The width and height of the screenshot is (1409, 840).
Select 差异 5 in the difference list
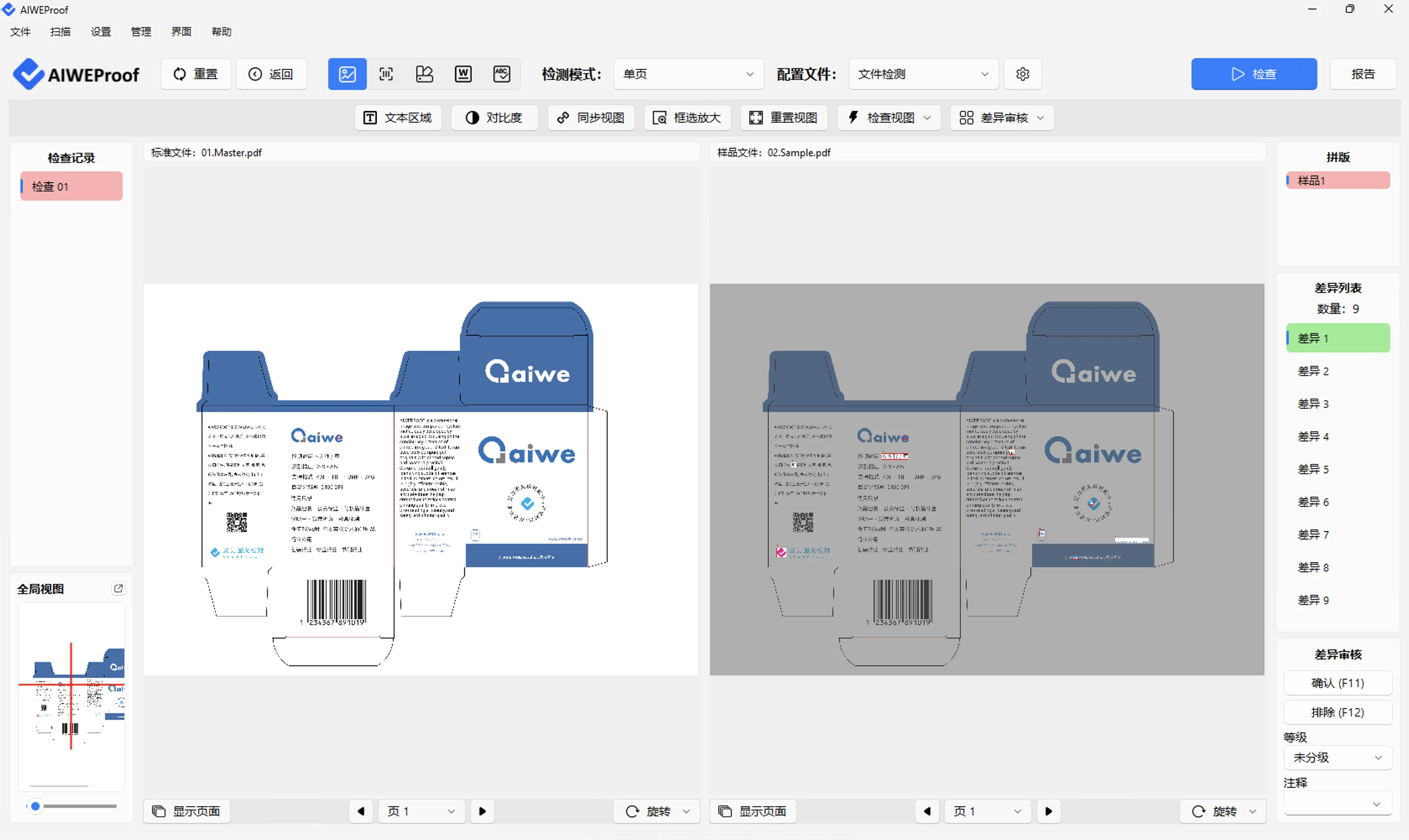pos(1338,469)
